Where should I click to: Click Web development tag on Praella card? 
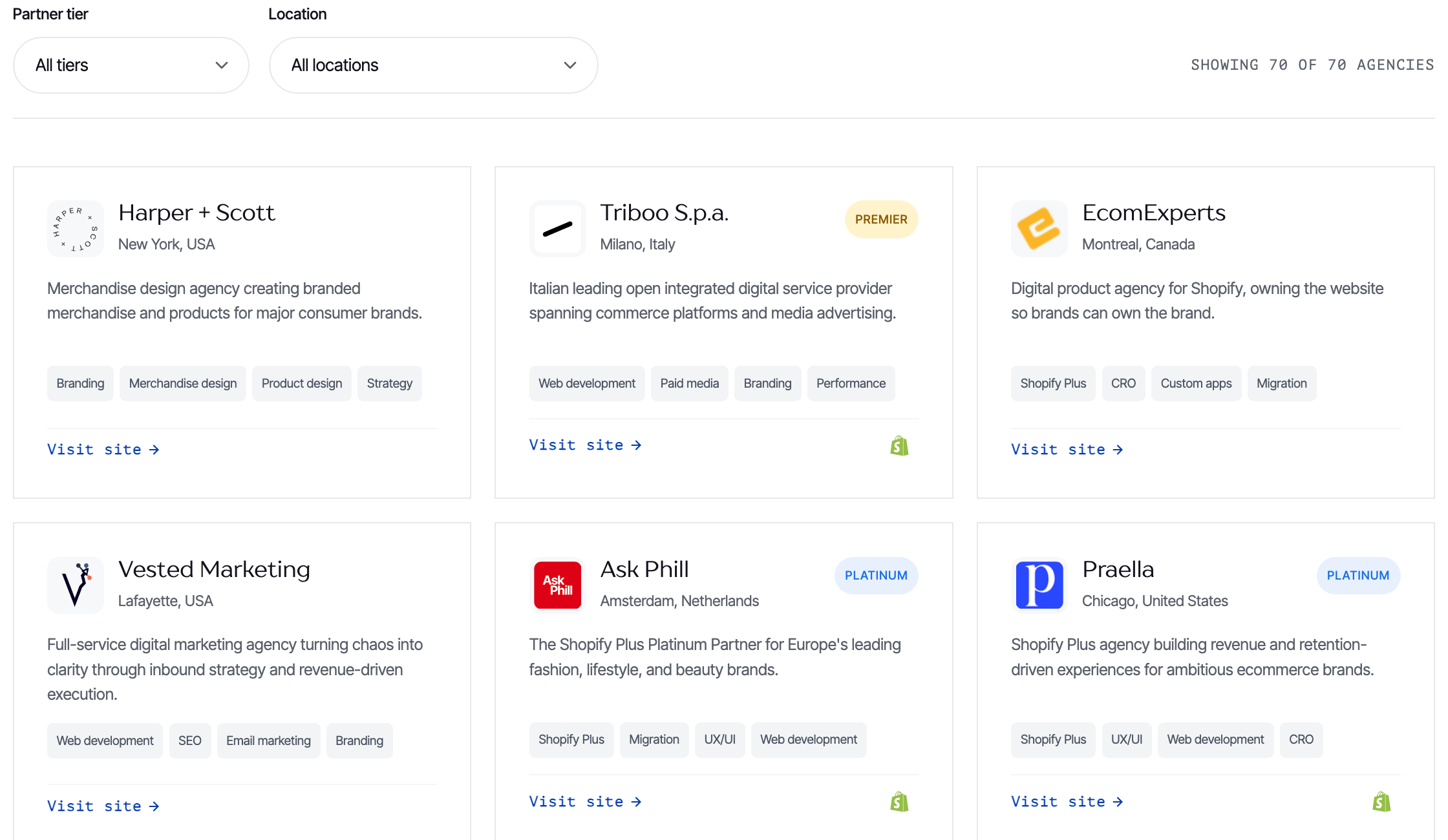click(x=1216, y=740)
